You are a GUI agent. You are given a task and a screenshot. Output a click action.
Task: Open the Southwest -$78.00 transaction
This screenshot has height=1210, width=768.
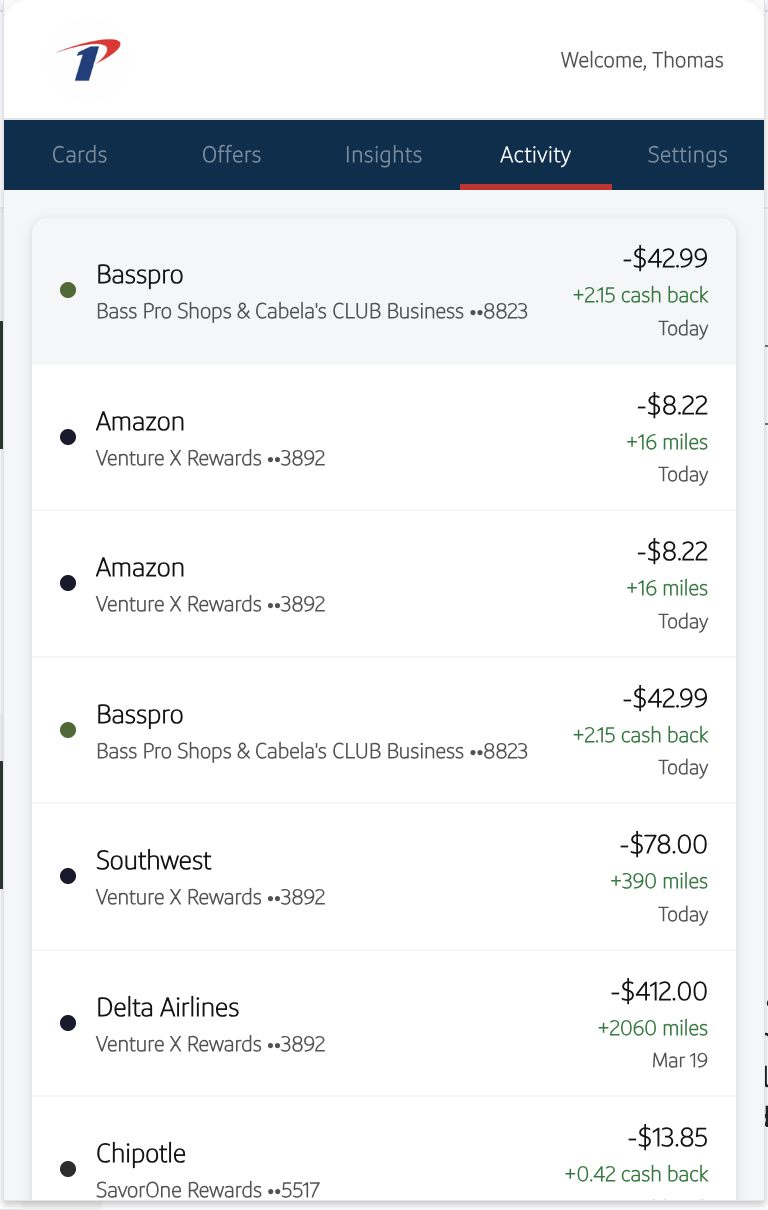click(384, 877)
